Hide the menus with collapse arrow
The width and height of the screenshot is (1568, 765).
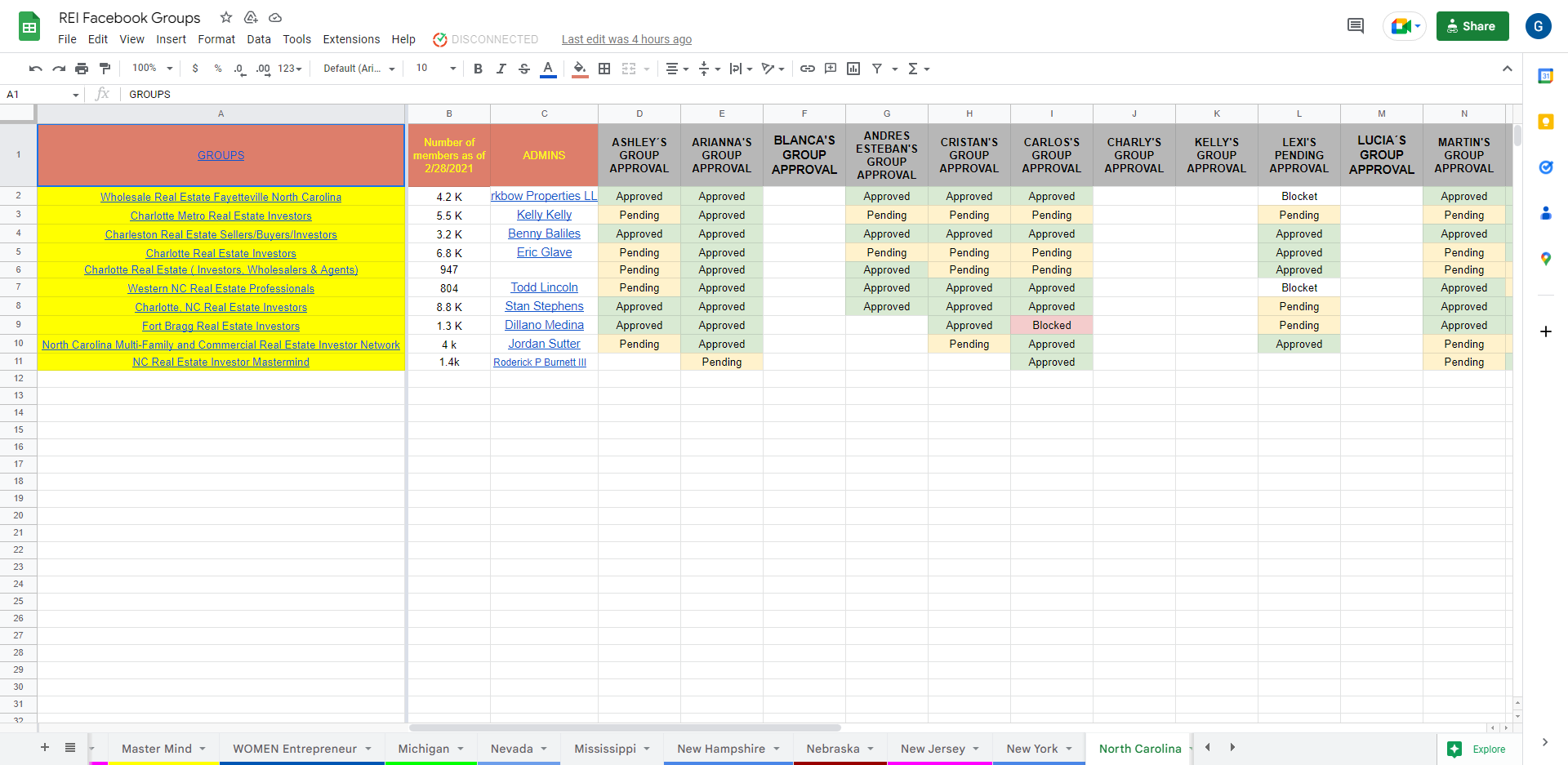(x=1508, y=69)
